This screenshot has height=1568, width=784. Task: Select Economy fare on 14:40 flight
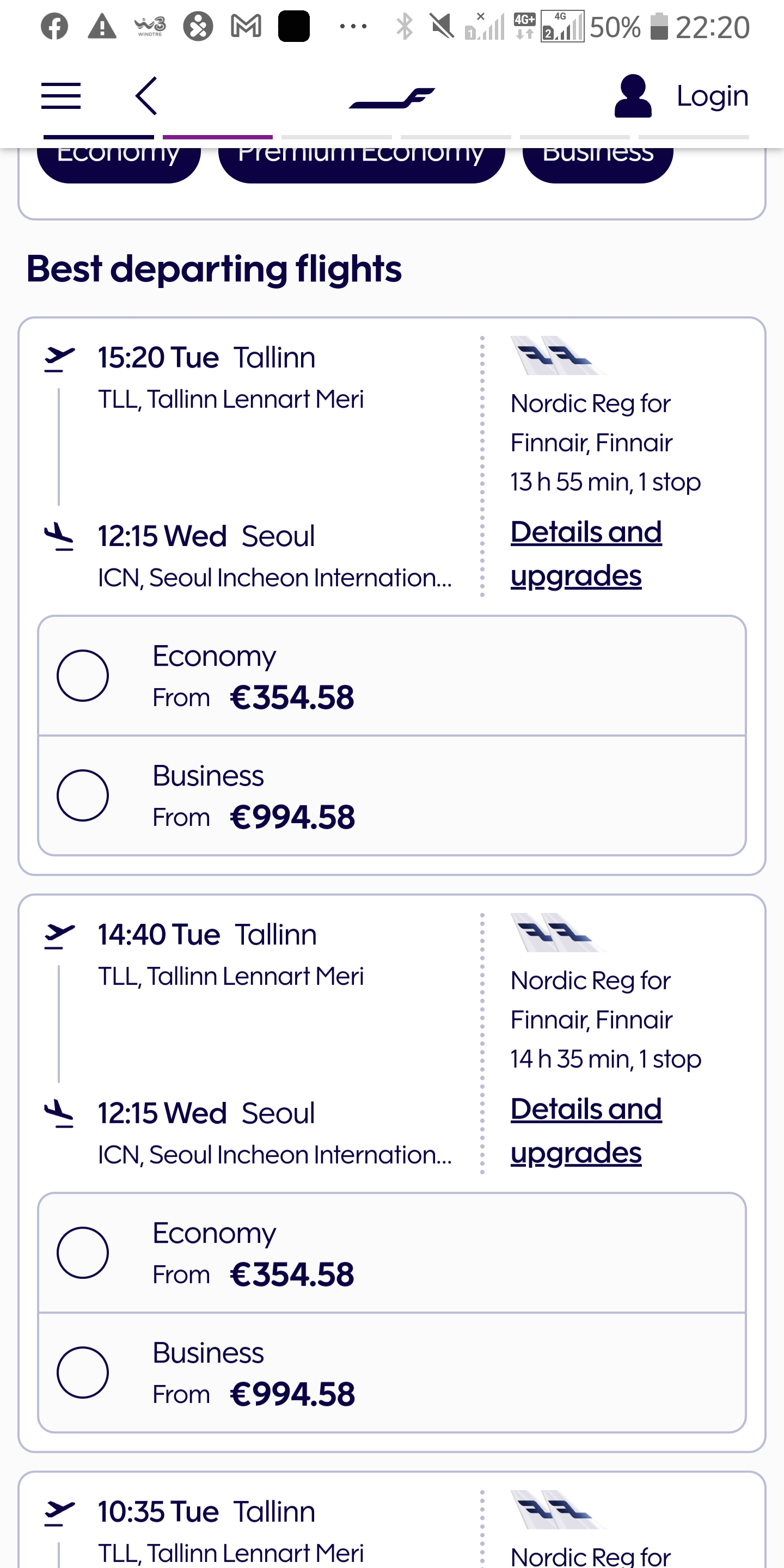[x=392, y=1253]
